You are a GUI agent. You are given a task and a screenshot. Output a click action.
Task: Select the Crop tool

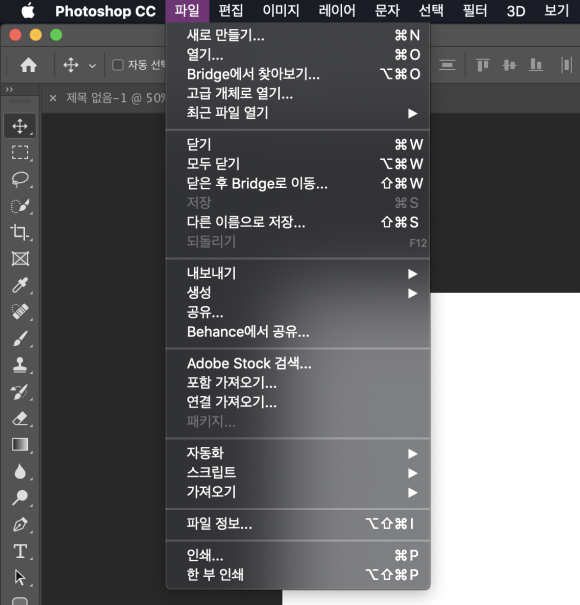coord(20,232)
